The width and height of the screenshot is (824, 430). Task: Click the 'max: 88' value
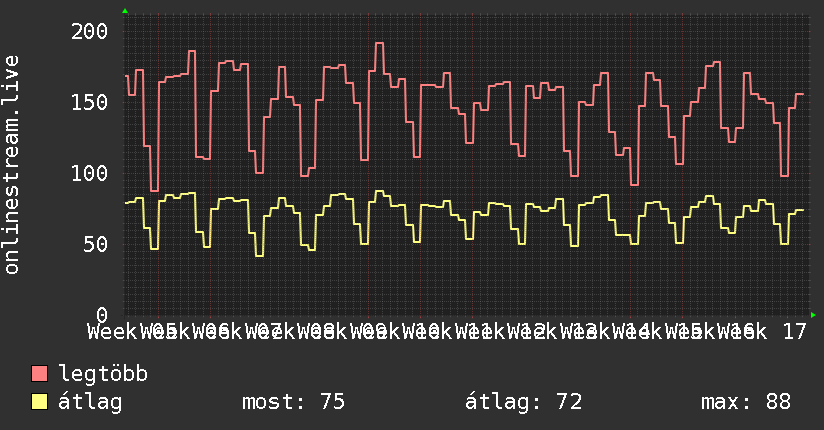(x=746, y=402)
